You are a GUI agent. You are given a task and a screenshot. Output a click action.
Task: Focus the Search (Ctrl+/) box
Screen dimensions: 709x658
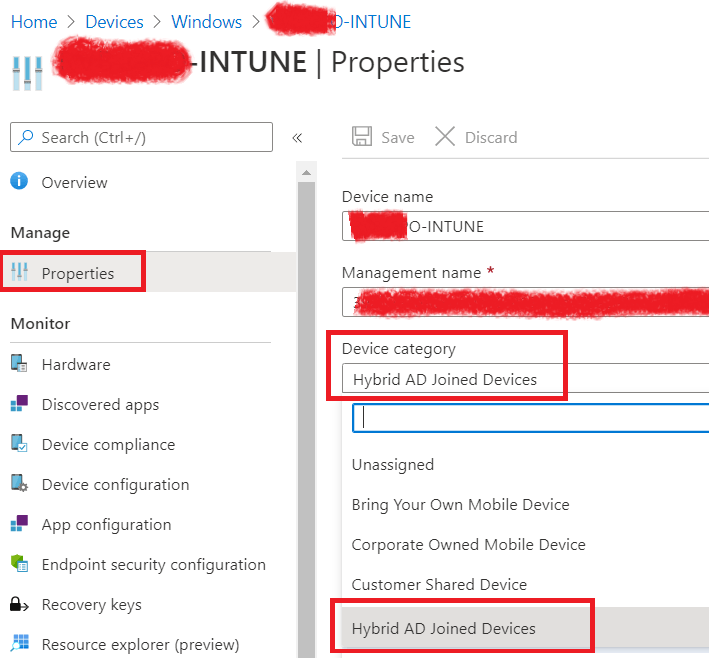141,137
